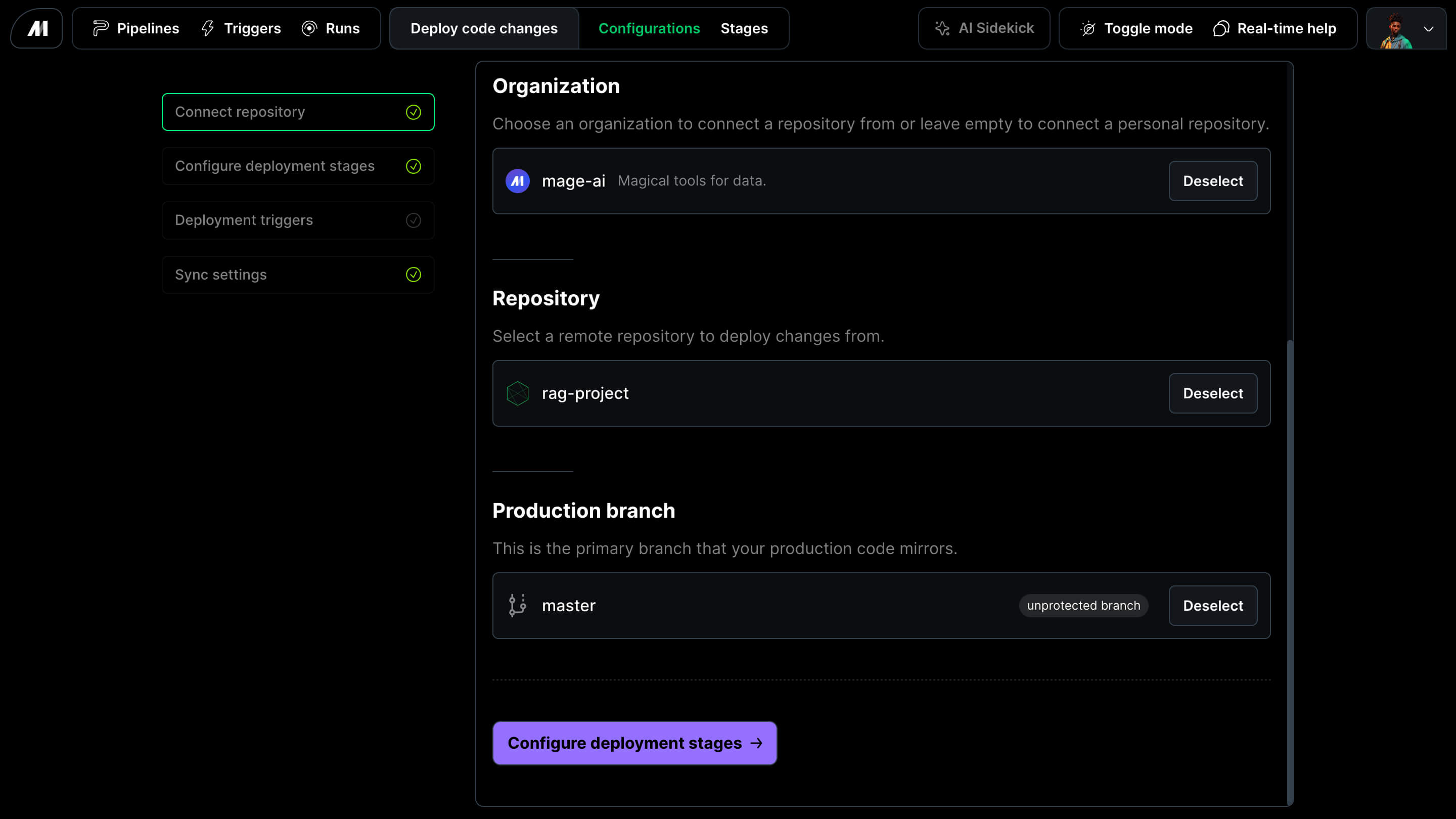Open the AI Sidekick assistant

[984, 28]
